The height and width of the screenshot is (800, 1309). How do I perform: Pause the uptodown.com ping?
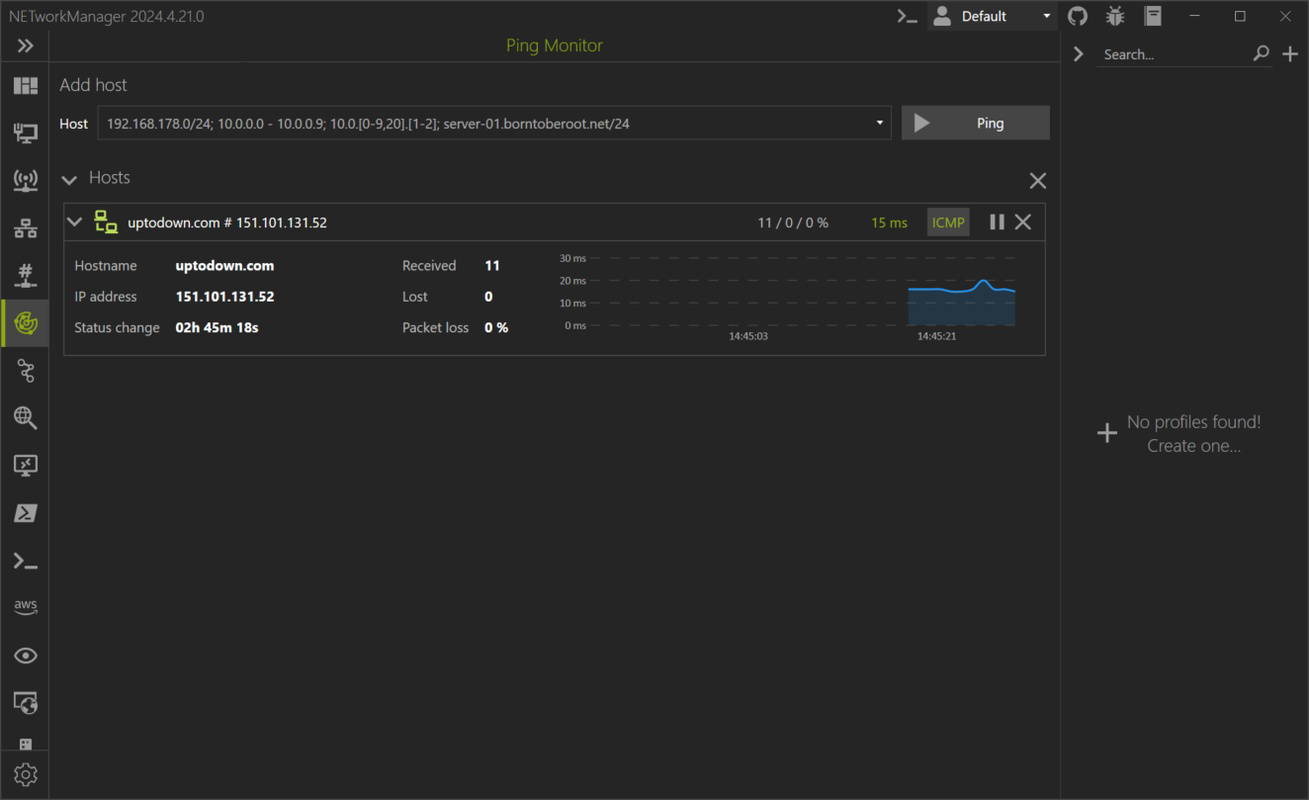pyautogui.click(x=996, y=222)
